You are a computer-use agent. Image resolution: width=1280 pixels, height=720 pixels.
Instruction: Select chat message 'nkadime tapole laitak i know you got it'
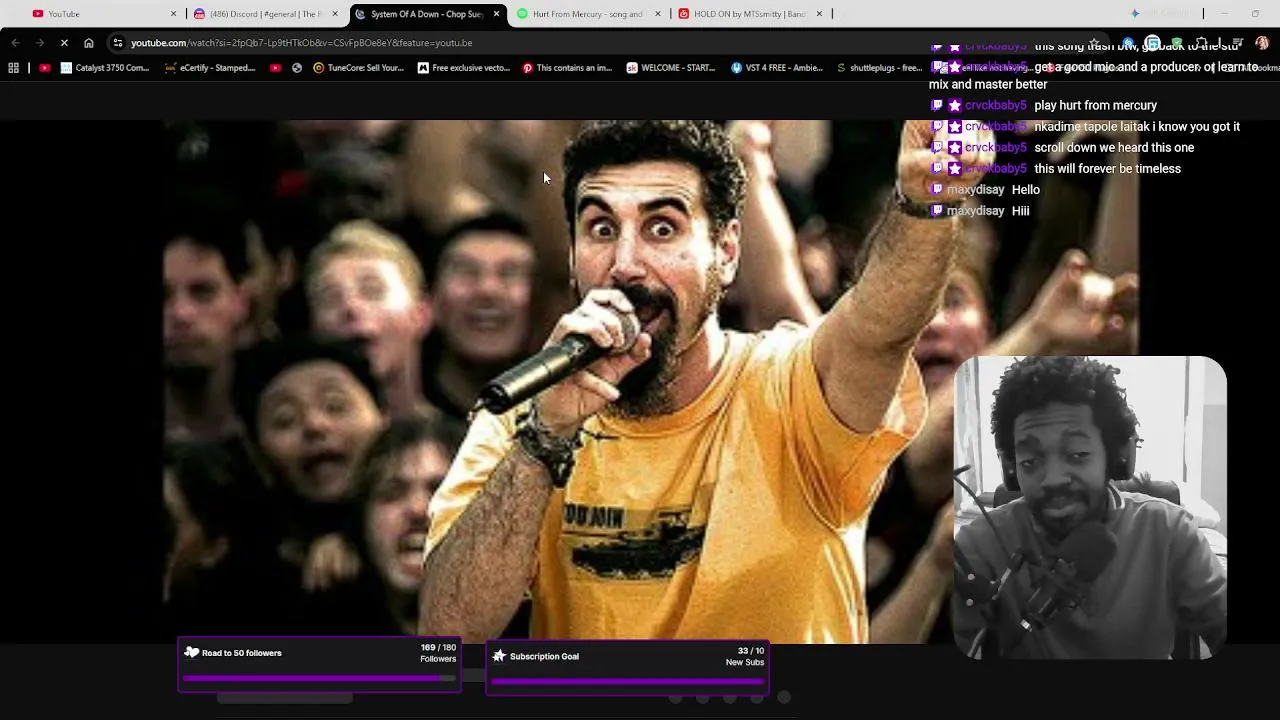pyautogui.click(x=1137, y=126)
